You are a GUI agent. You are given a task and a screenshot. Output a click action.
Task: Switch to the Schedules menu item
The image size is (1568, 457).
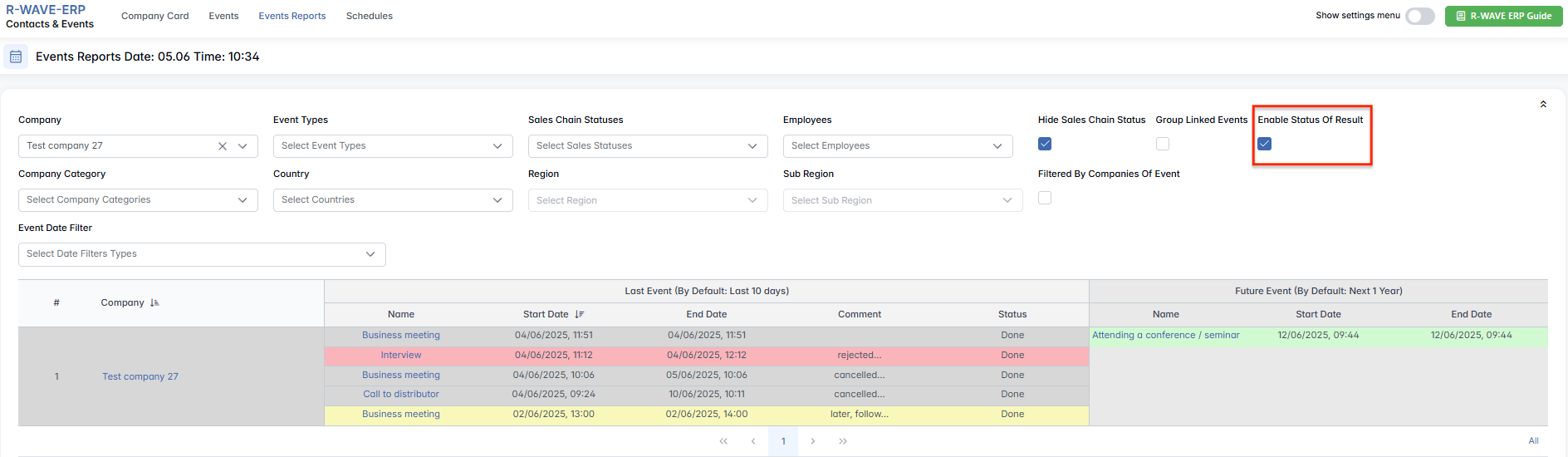[x=369, y=16]
